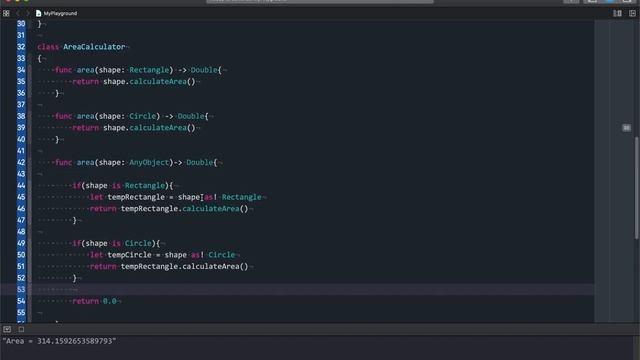Viewport: 640px width, 360px height.
Task: Click line number 51 in the gutter
Action: [21, 266]
